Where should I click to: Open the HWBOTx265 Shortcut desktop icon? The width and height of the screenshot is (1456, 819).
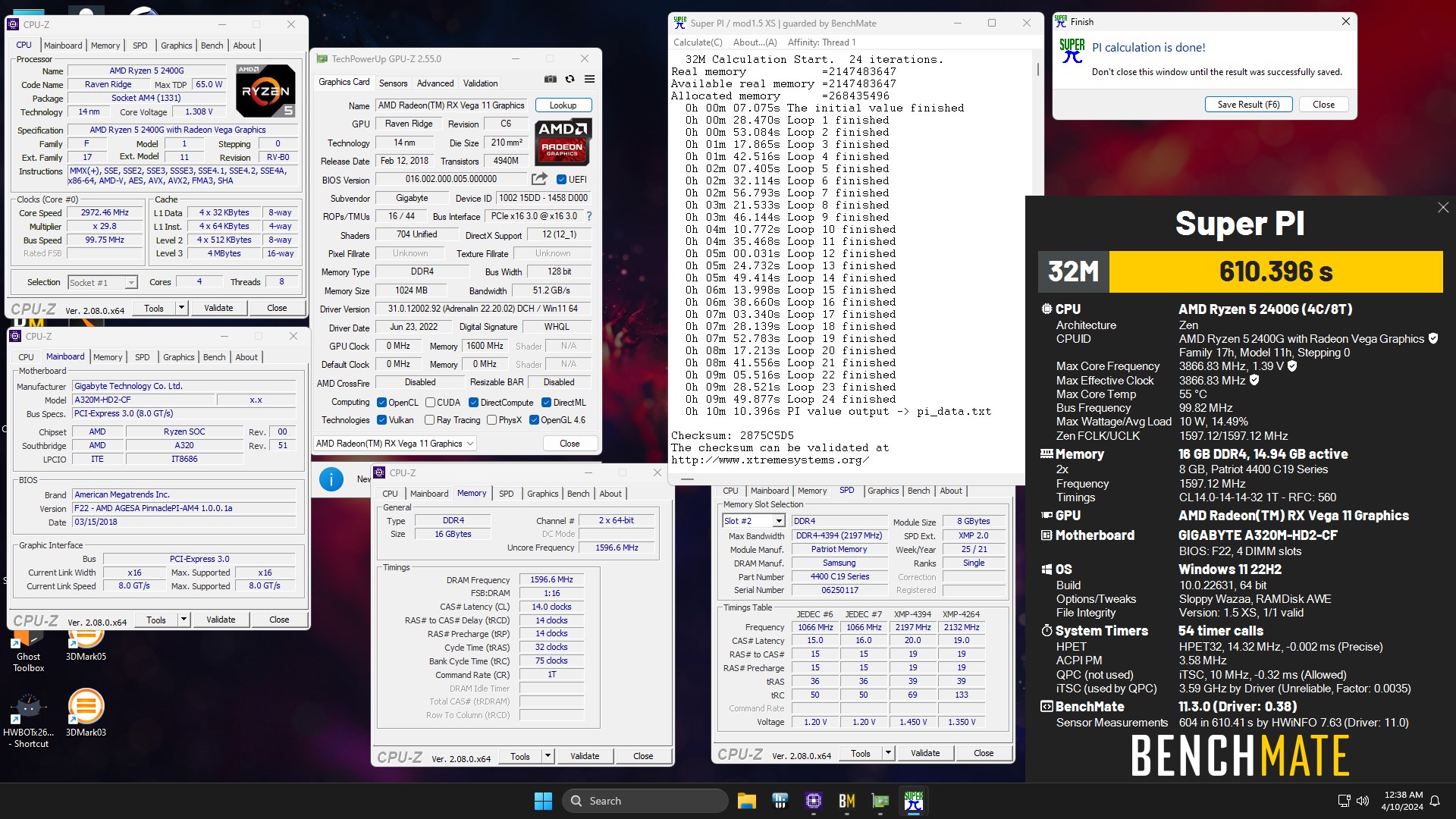pyautogui.click(x=29, y=719)
